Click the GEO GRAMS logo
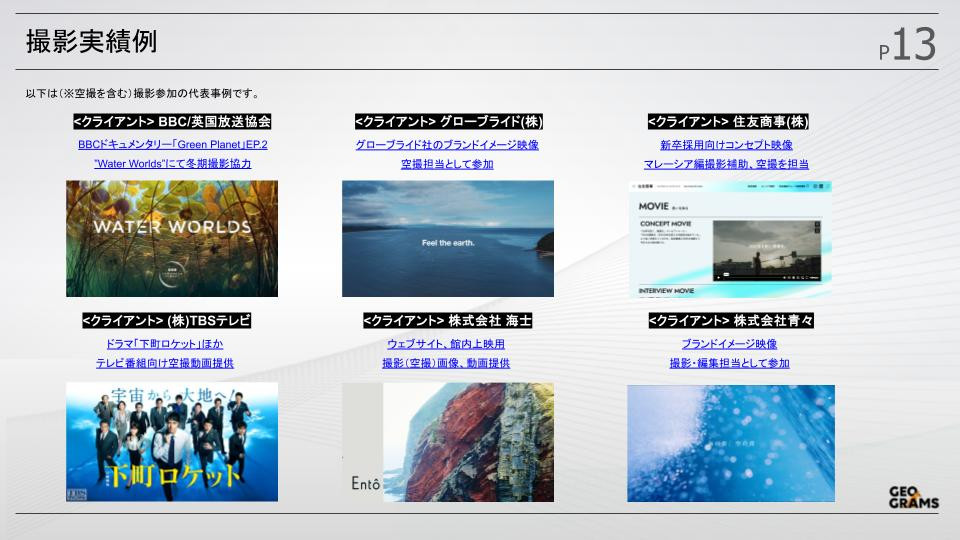Image resolution: width=960 pixels, height=540 pixels. (x=913, y=497)
